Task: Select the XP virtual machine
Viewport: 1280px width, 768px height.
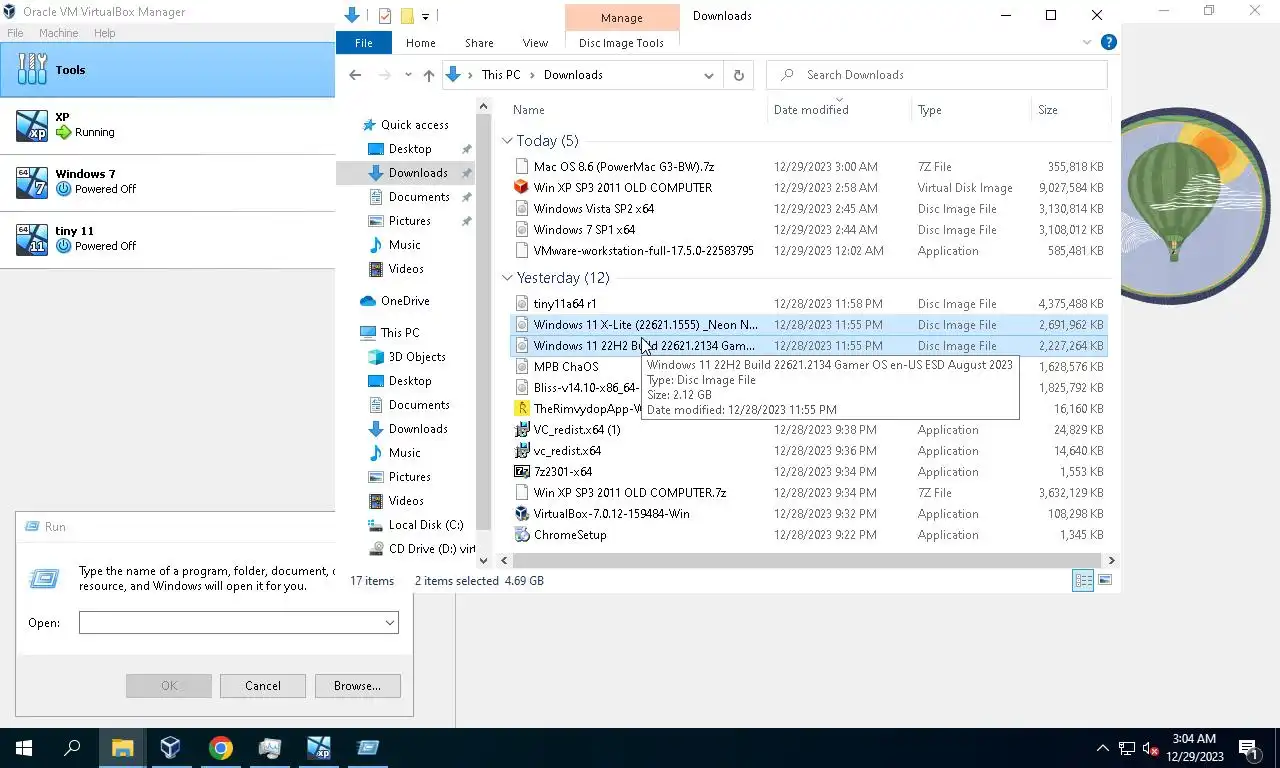Action: click(167, 125)
